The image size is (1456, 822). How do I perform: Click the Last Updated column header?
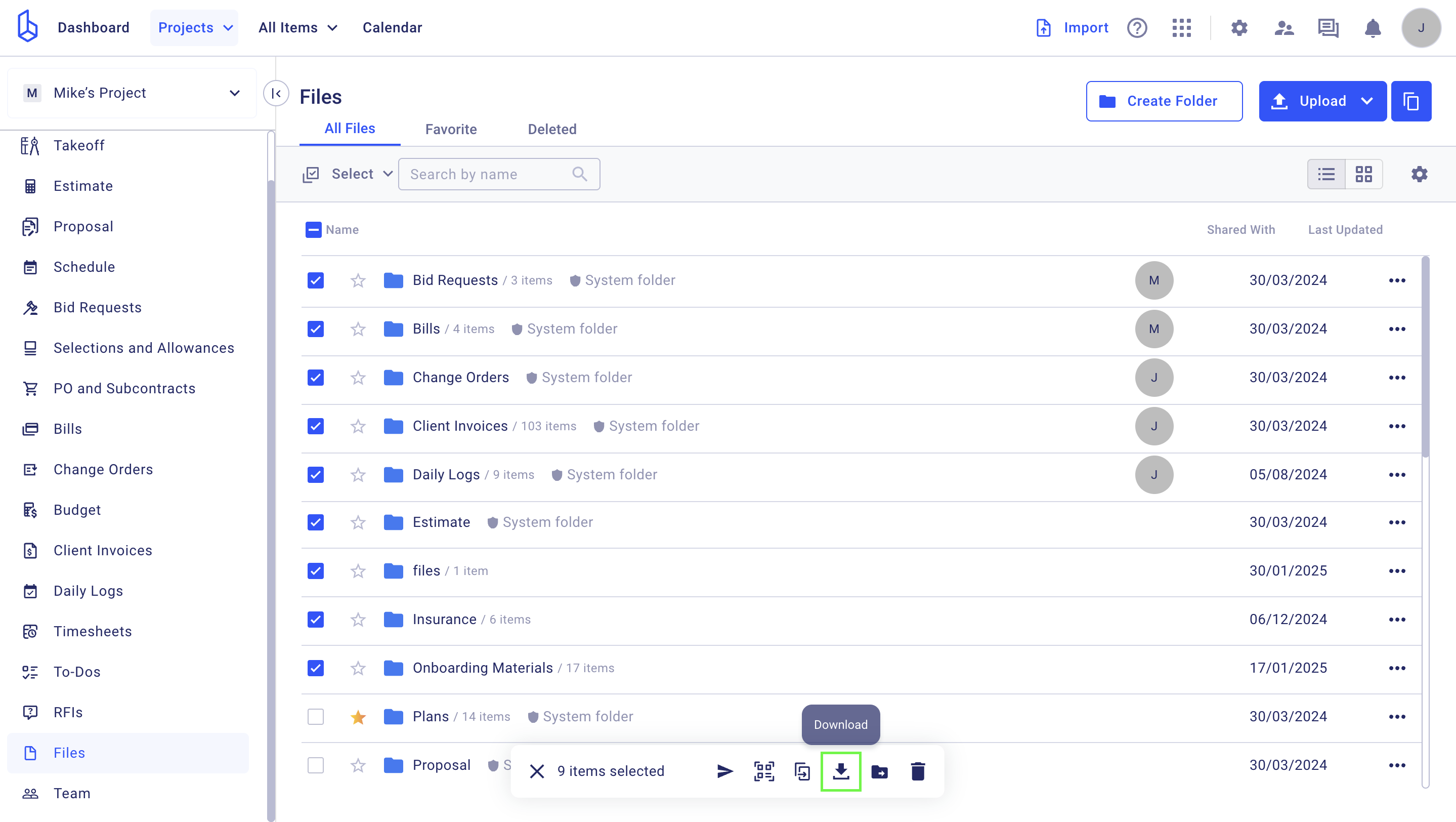click(x=1345, y=229)
